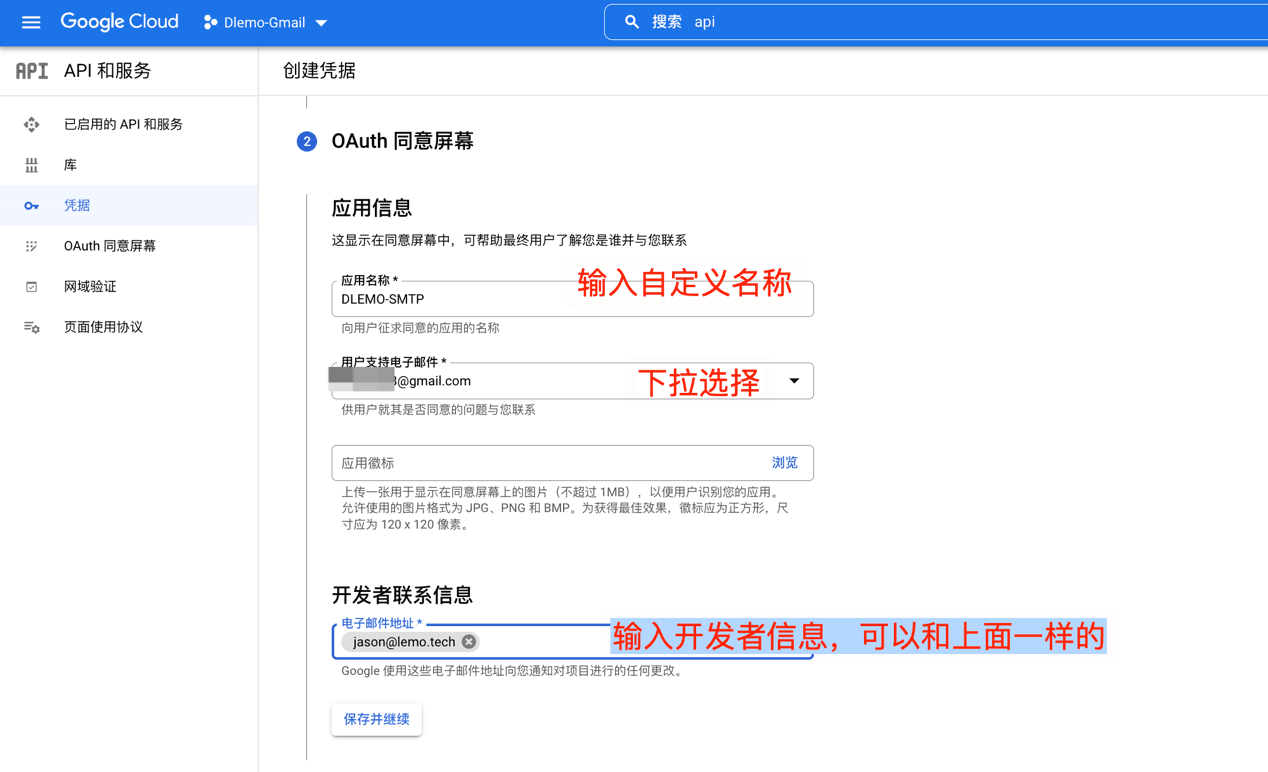Click the page usage agreement settings icon
The width and height of the screenshot is (1268, 772).
(32, 328)
